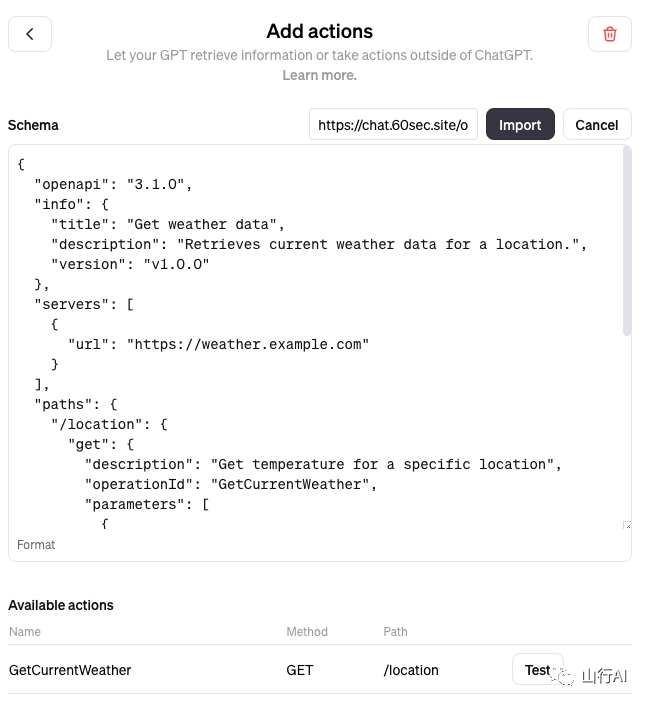Viewport: 648px width, 704px height.
Task: Cancel the schema URL import
Action: point(597,124)
